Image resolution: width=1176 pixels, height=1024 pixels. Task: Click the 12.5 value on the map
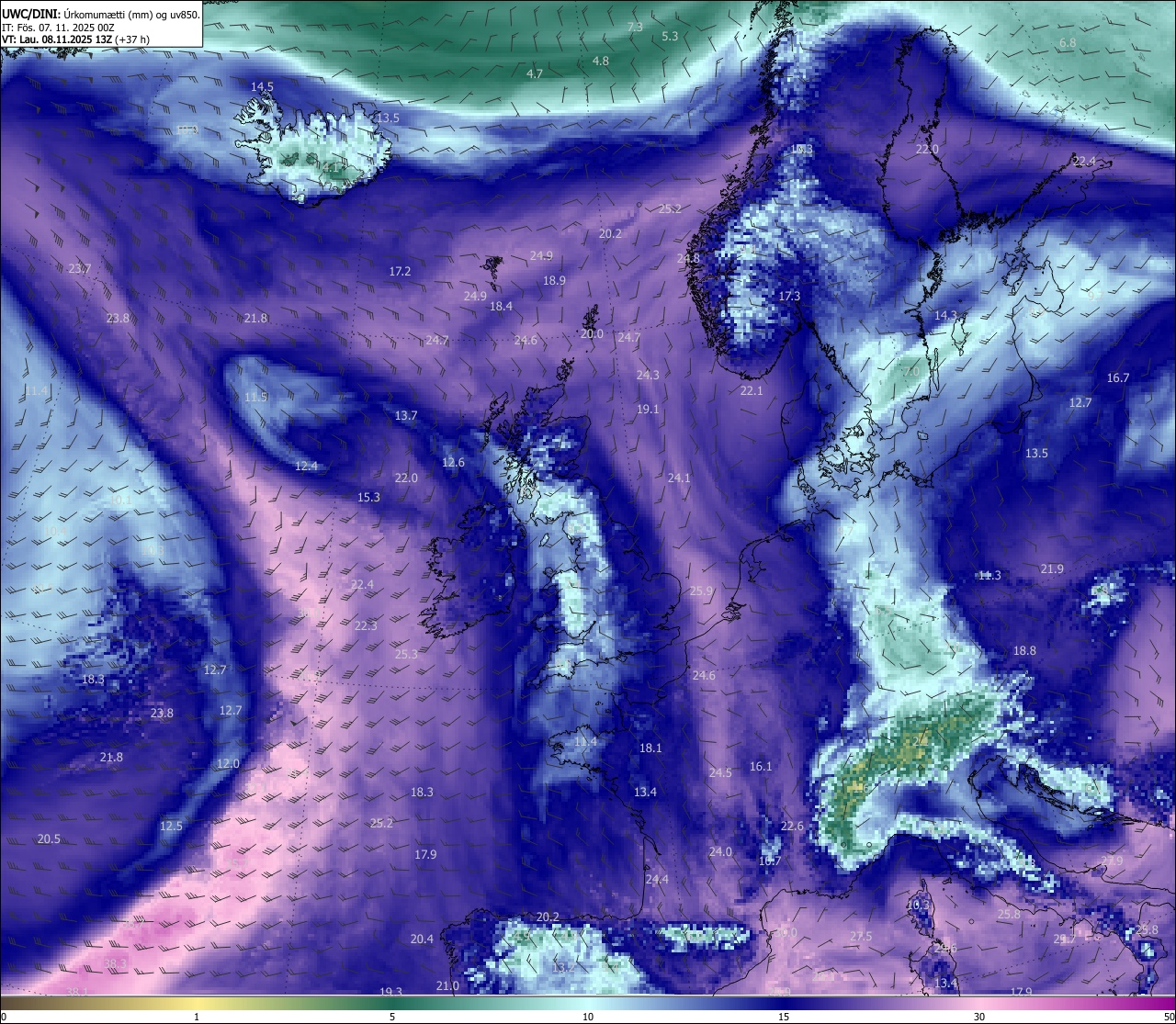171,826
